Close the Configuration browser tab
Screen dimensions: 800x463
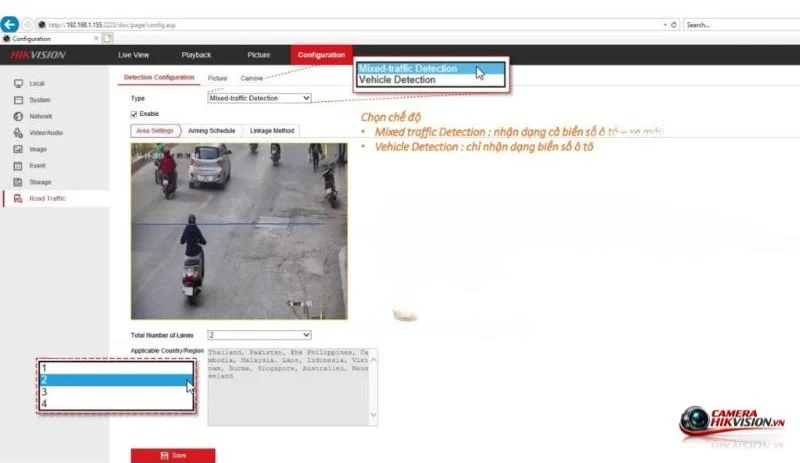(96, 38)
